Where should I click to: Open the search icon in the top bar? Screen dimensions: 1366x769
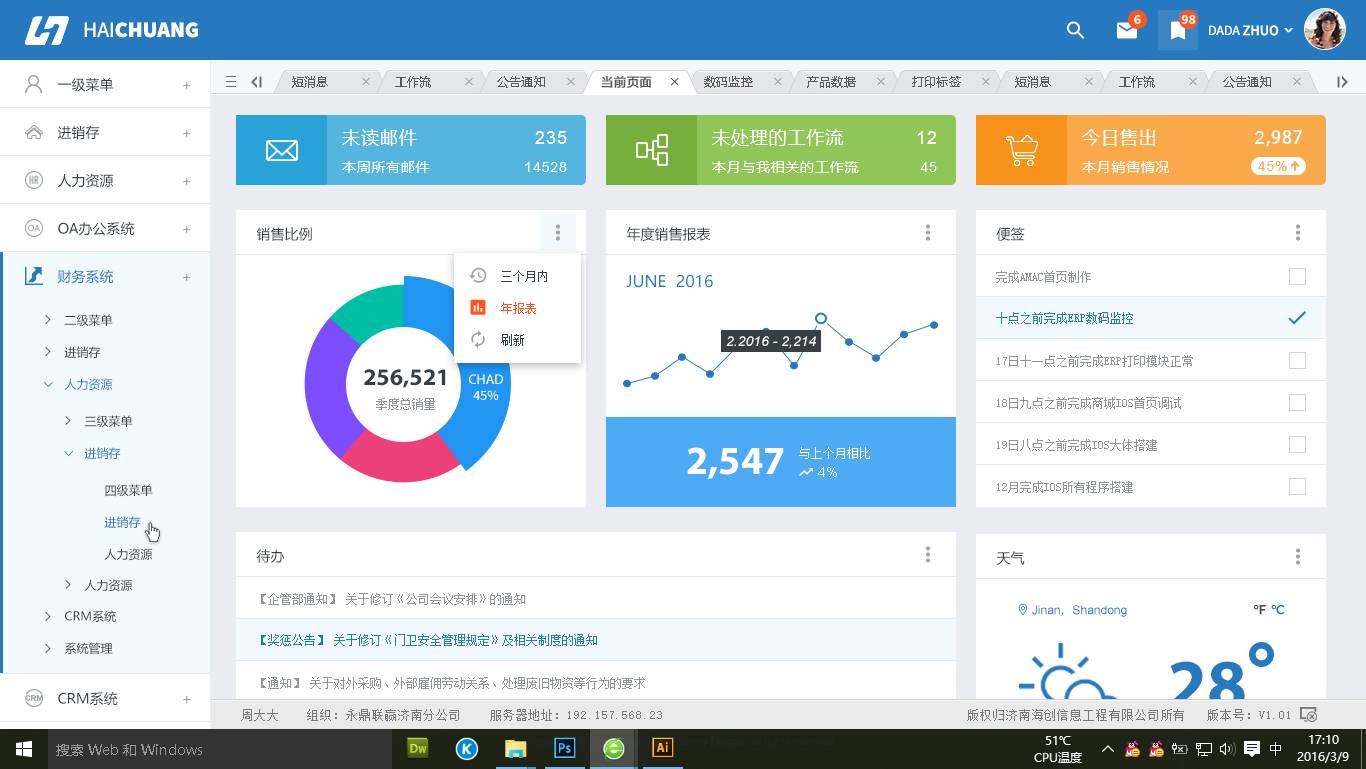pyautogui.click(x=1075, y=30)
